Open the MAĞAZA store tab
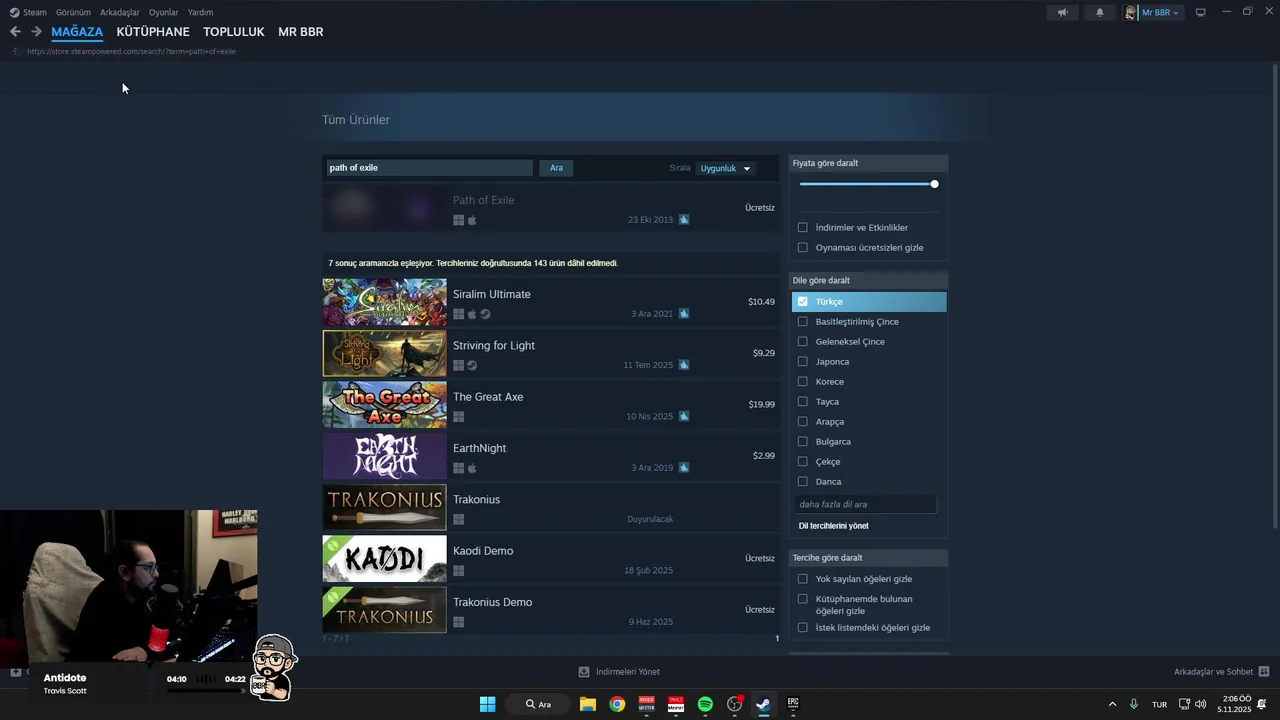The height and width of the screenshot is (720, 1280). [x=77, y=32]
